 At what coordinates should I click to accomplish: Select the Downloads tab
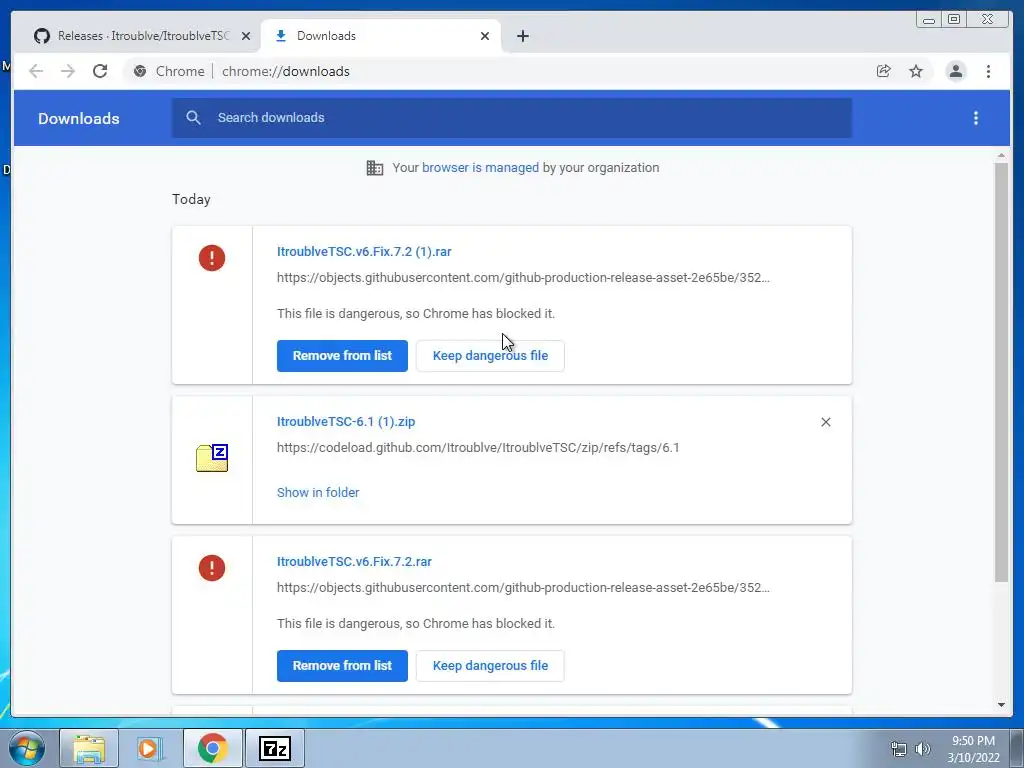pyautogui.click(x=381, y=36)
